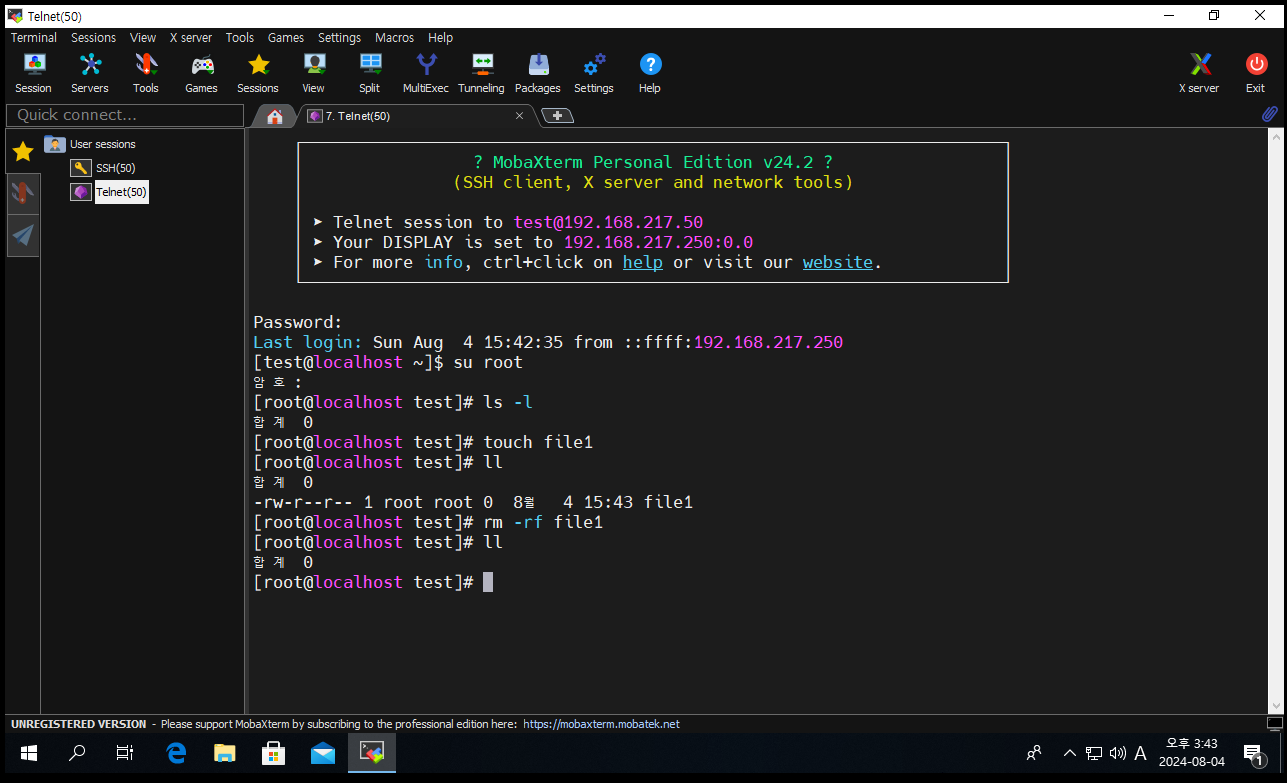Open the Sessions menu
This screenshot has height=783, width=1287.
point(94,37)
